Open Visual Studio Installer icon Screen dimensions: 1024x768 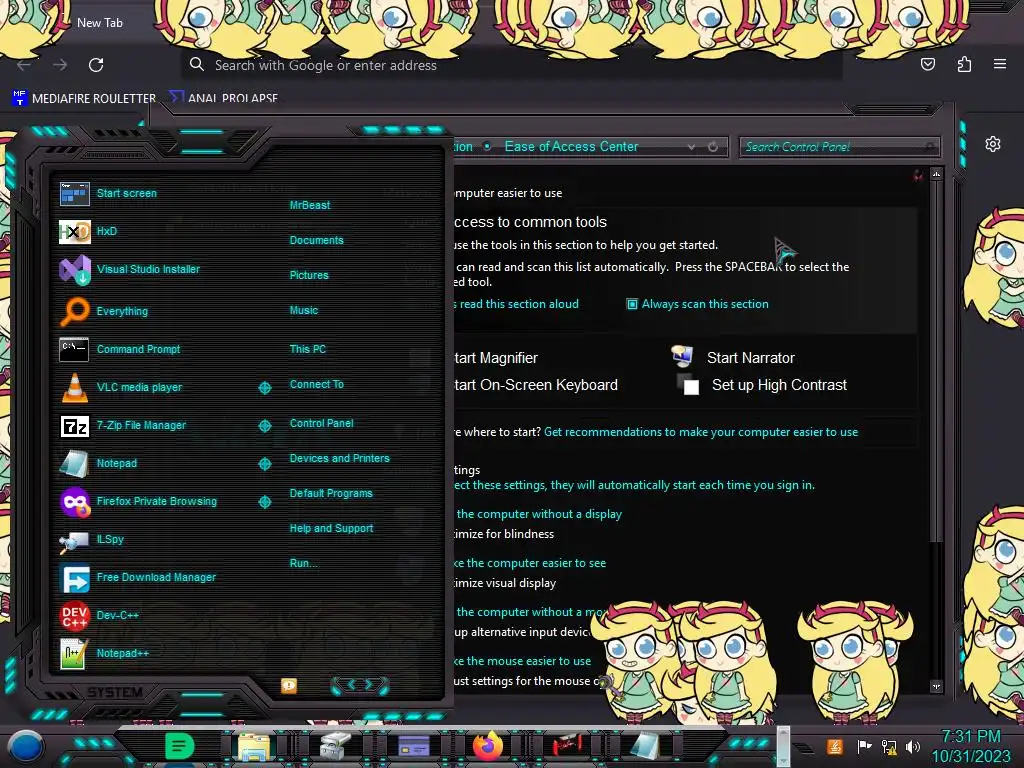(74, 269)
